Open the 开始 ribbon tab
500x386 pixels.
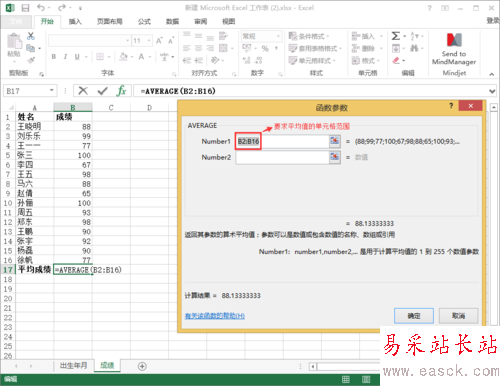tap(47, 22)
